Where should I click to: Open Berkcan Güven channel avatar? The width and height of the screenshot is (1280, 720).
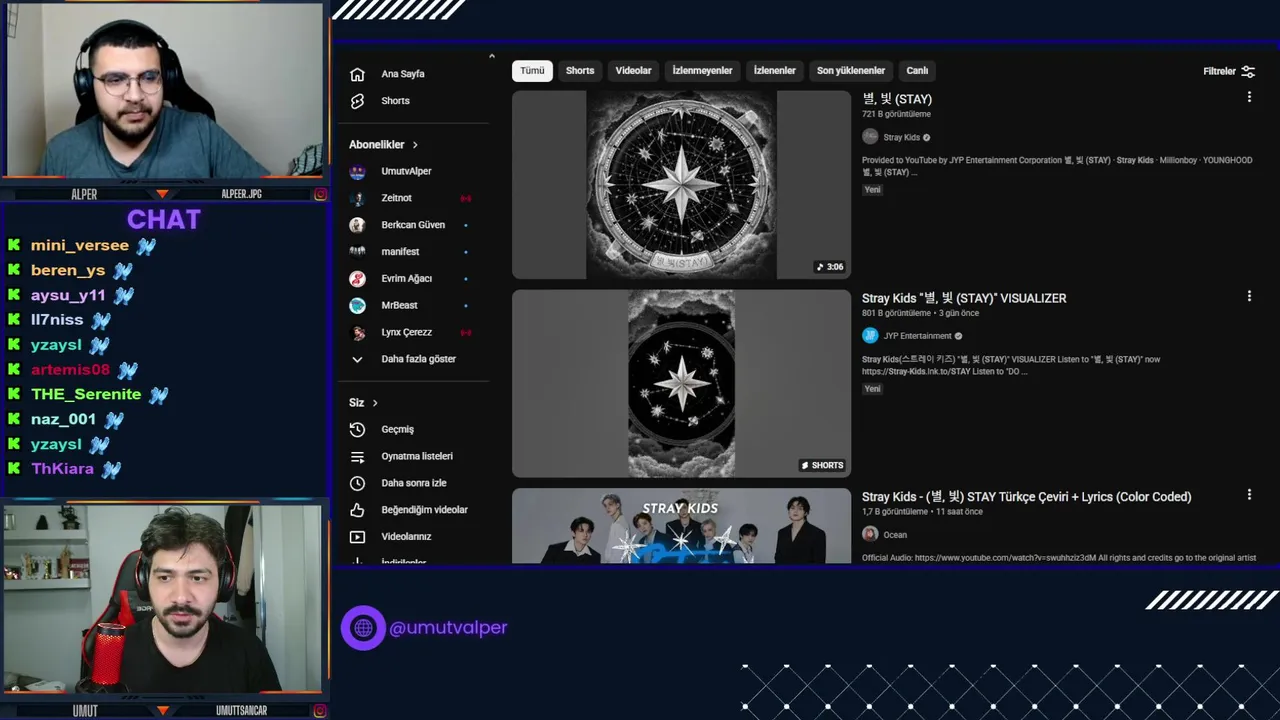(x=357, y=225)
